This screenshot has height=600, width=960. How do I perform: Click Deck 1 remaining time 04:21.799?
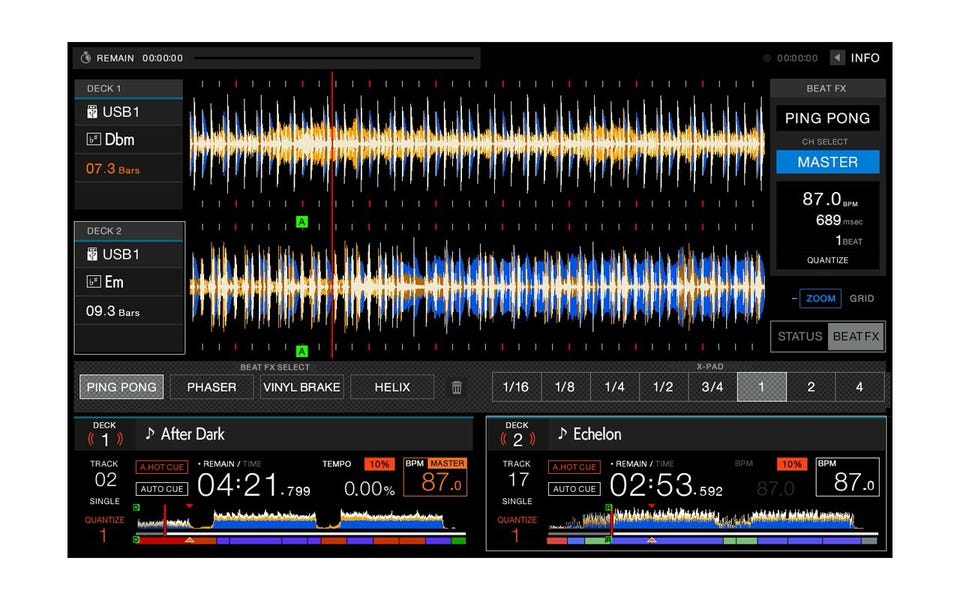[253, 486]
